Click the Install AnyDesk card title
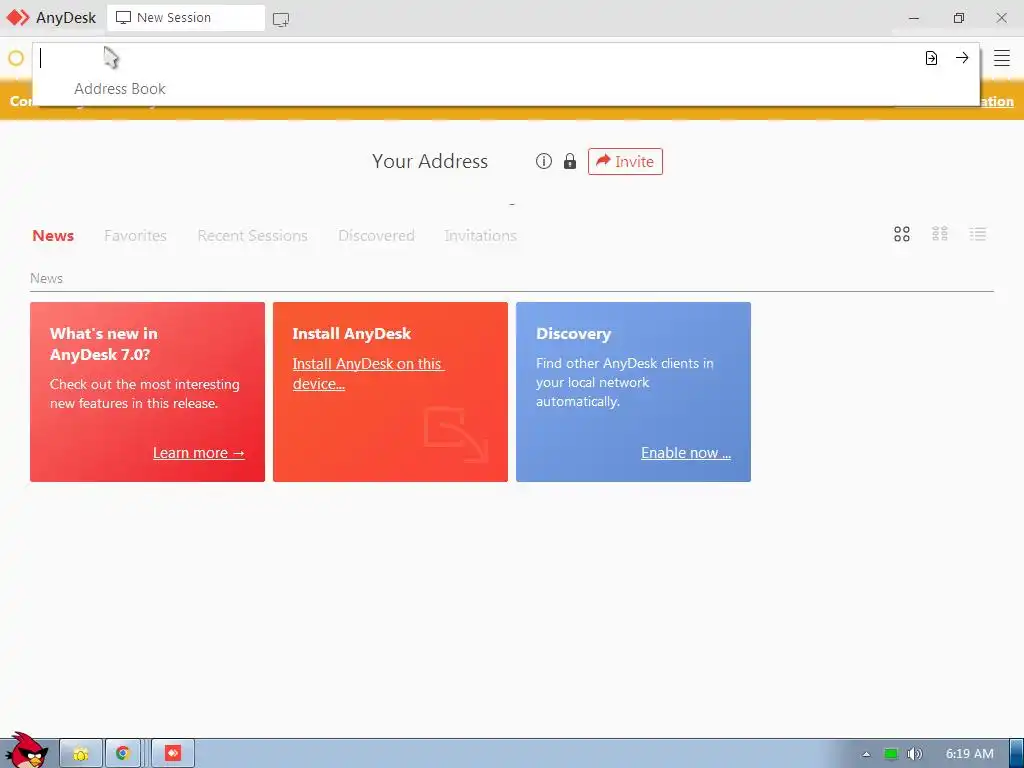 tap(351, 334)
